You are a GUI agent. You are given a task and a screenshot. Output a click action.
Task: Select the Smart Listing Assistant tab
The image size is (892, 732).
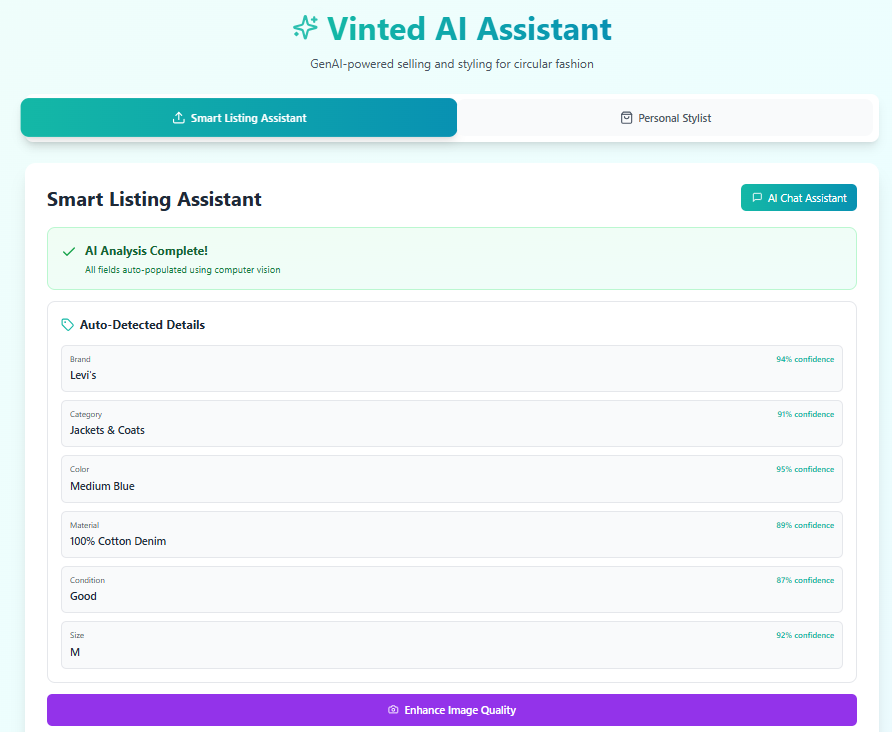[239, 118]
